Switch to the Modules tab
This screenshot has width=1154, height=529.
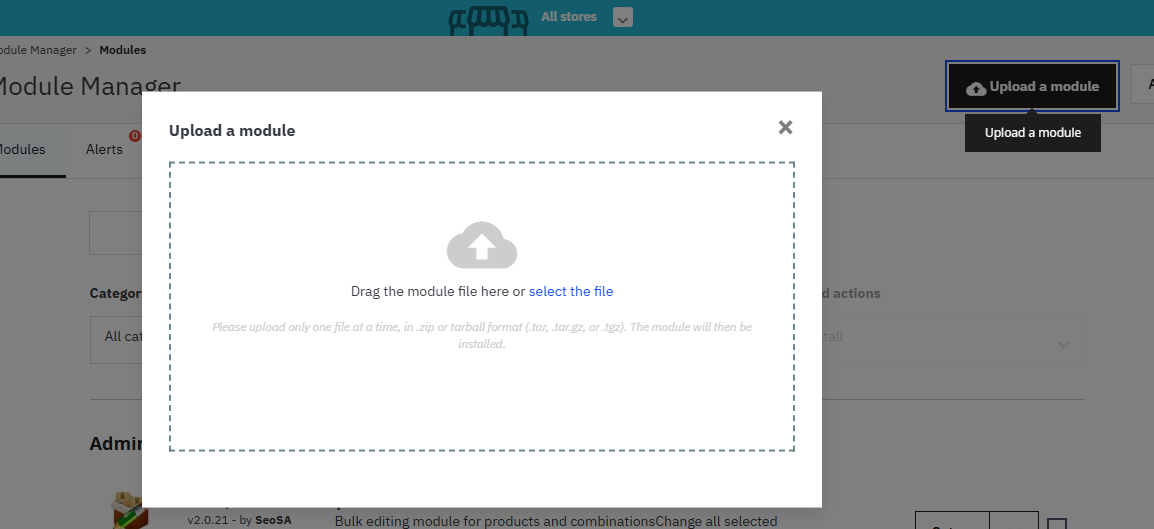click(22, 150)
